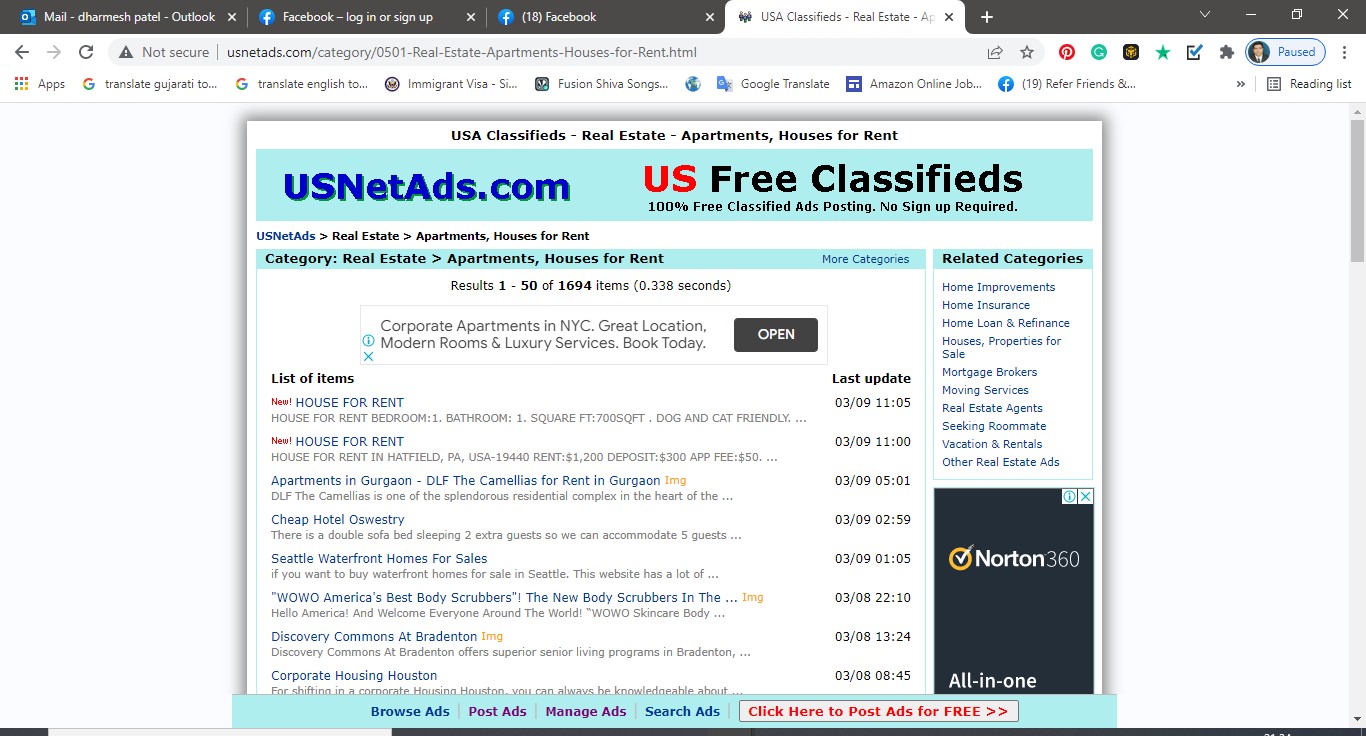This screenshot has width=1366, height=736.
Task: Click the share page icon in address bar
Action: 995,52
